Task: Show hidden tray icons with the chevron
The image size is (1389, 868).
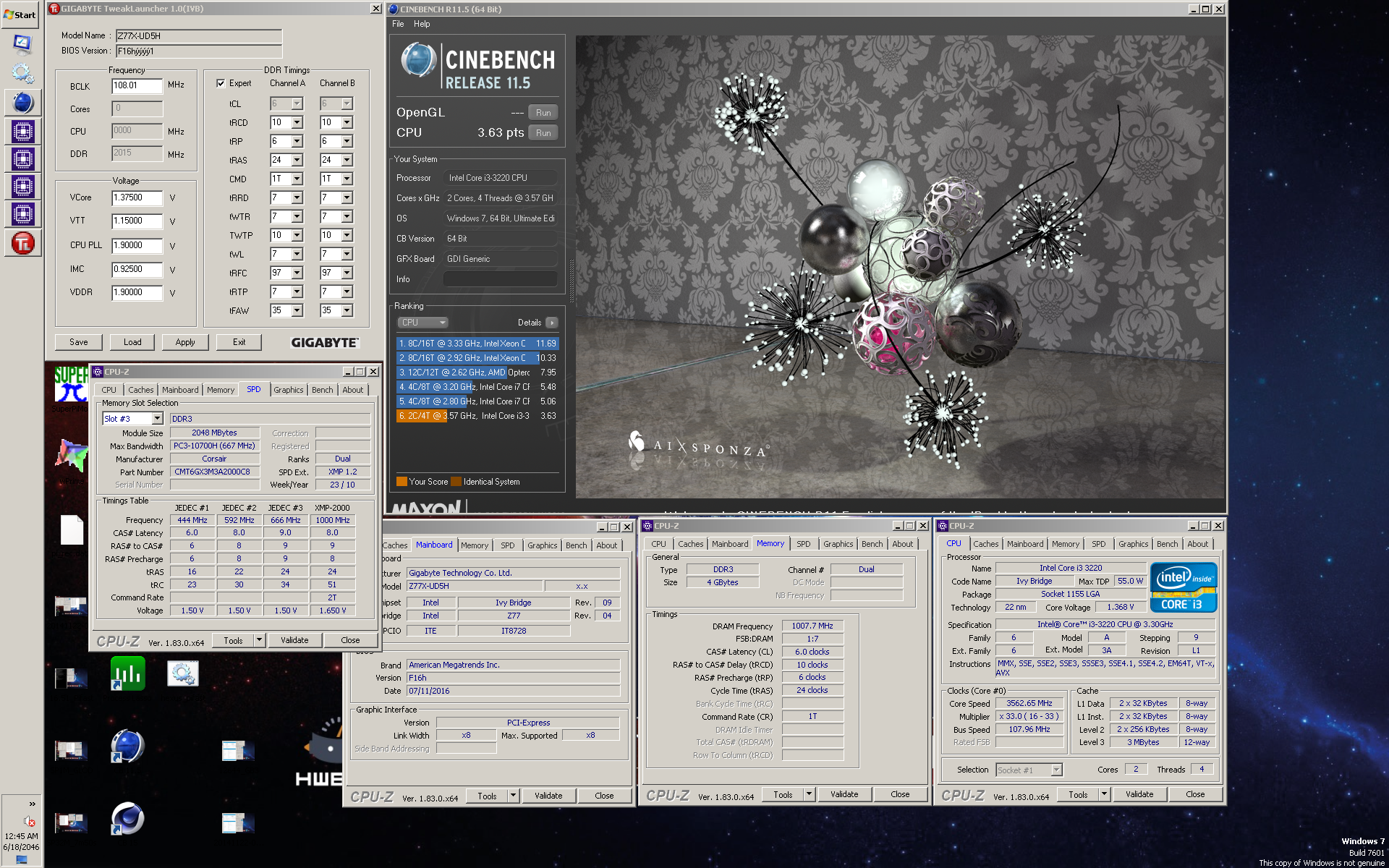Action: click(32, 804)
